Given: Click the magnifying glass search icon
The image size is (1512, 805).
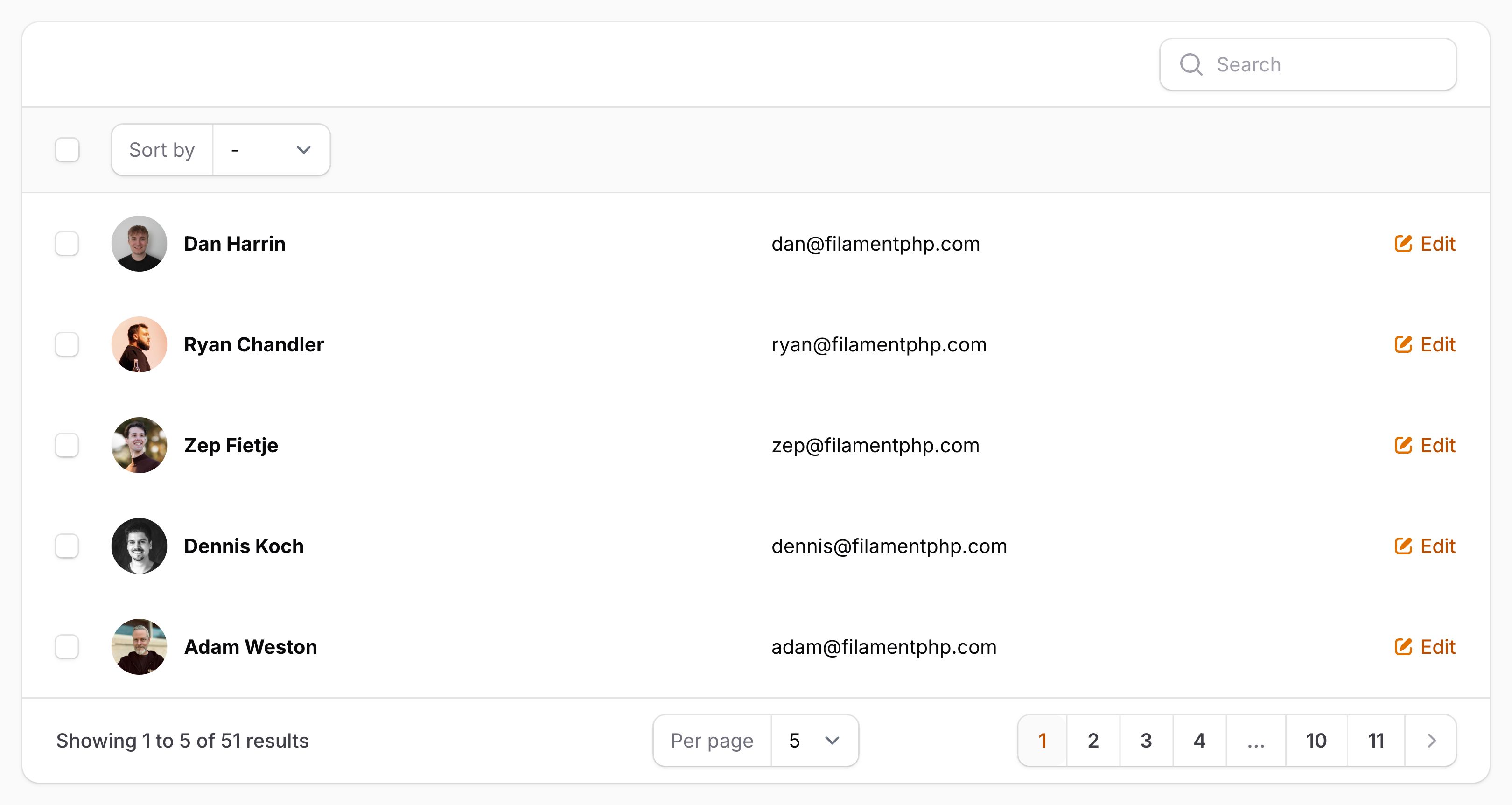Looking at the screenshot, I should pos(1191,64).
